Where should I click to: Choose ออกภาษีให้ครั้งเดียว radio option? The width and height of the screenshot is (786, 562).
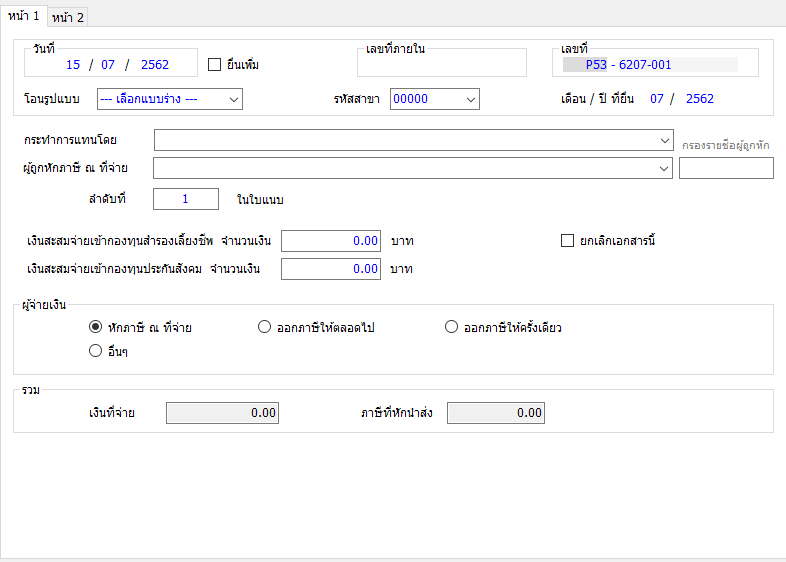coord(451,327)
